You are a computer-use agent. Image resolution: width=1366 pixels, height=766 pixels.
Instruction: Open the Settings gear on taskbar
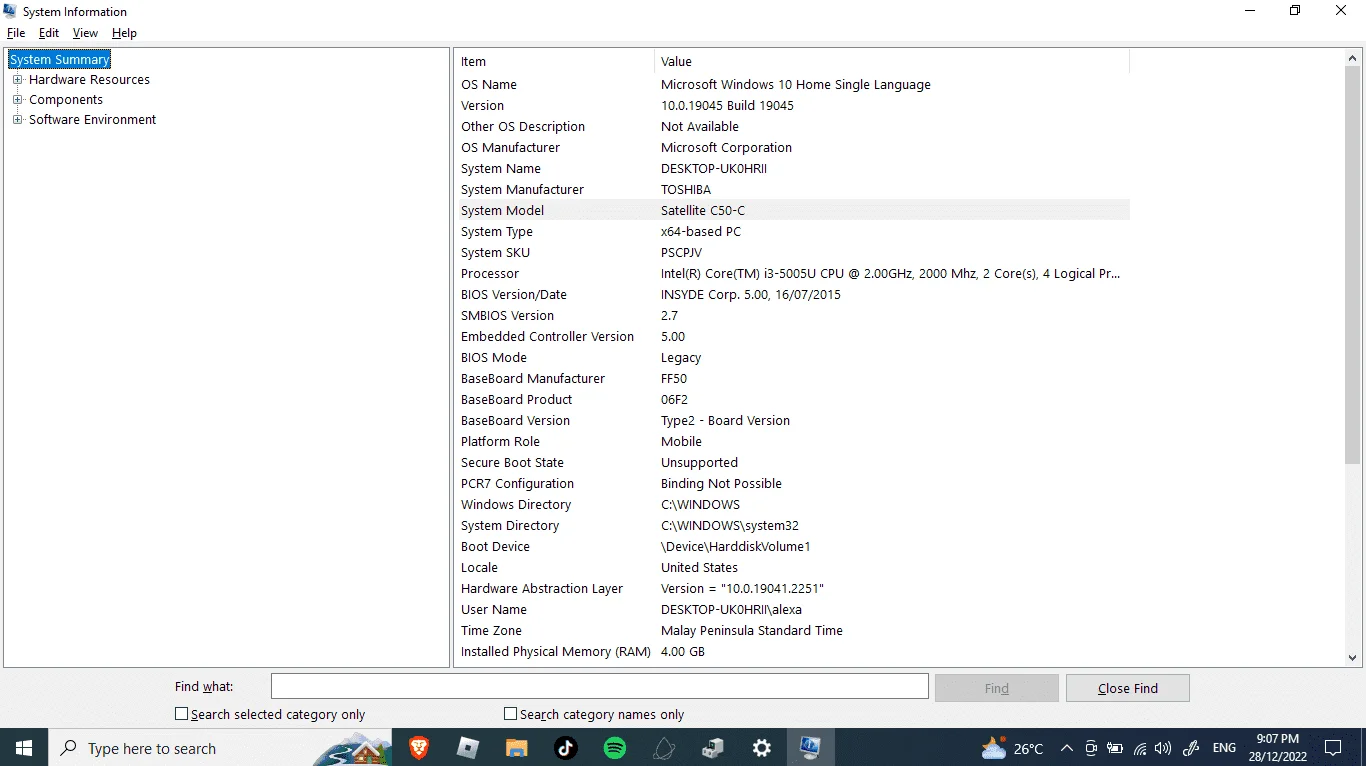[761, 748]
